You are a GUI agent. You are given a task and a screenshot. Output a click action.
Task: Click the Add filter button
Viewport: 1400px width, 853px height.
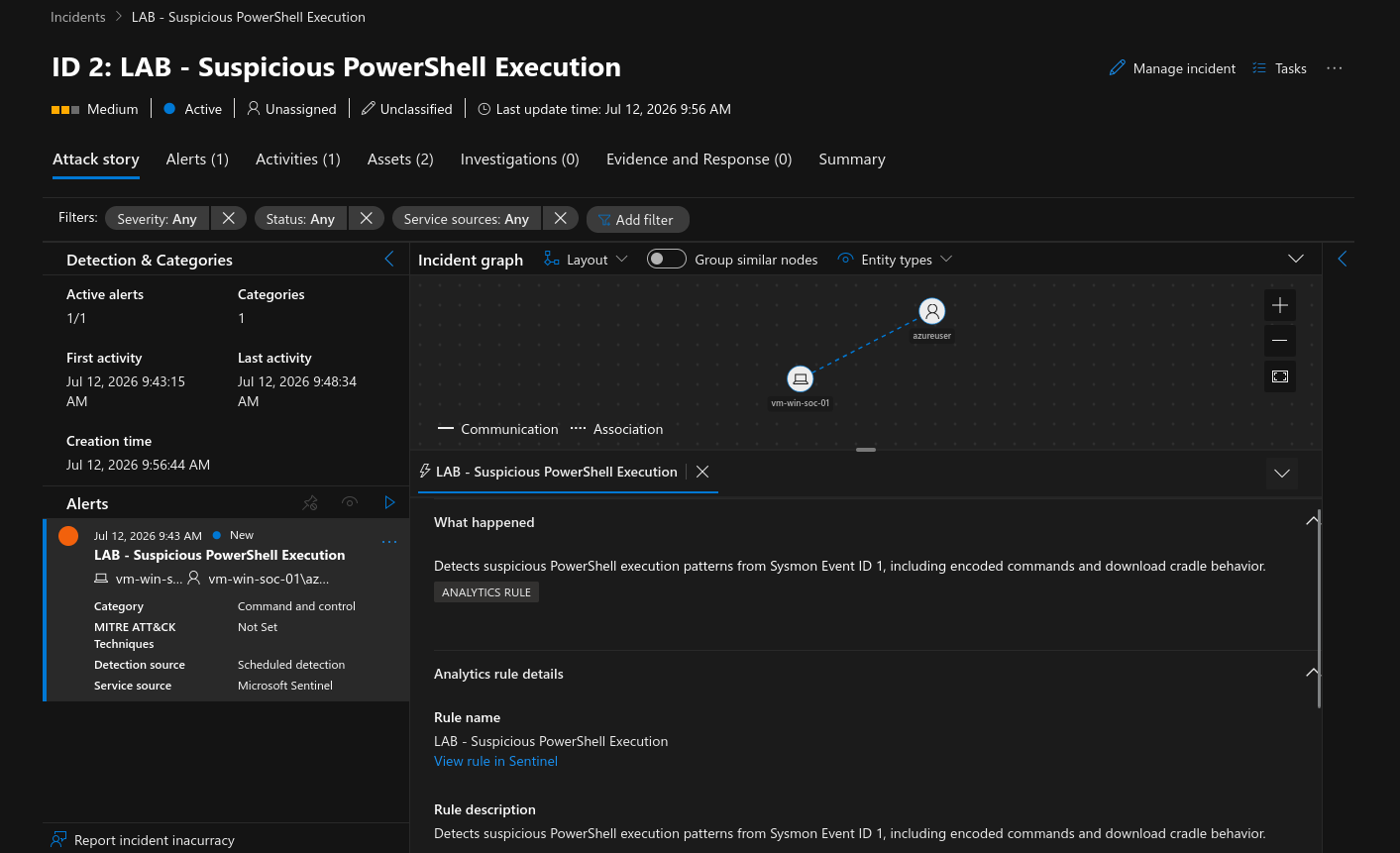point(637,219)
